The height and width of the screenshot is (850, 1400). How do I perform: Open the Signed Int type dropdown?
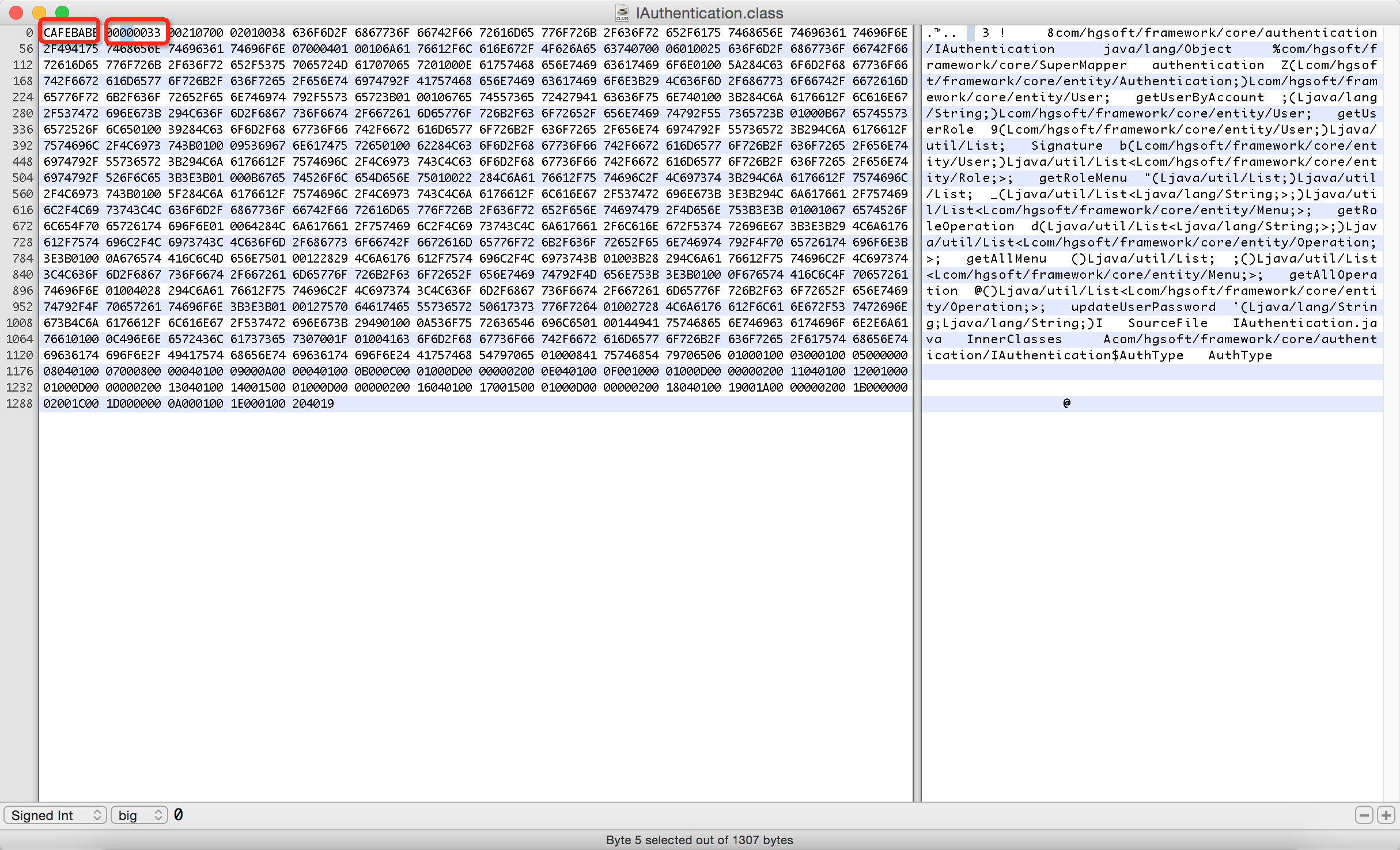tap(55, 815)
